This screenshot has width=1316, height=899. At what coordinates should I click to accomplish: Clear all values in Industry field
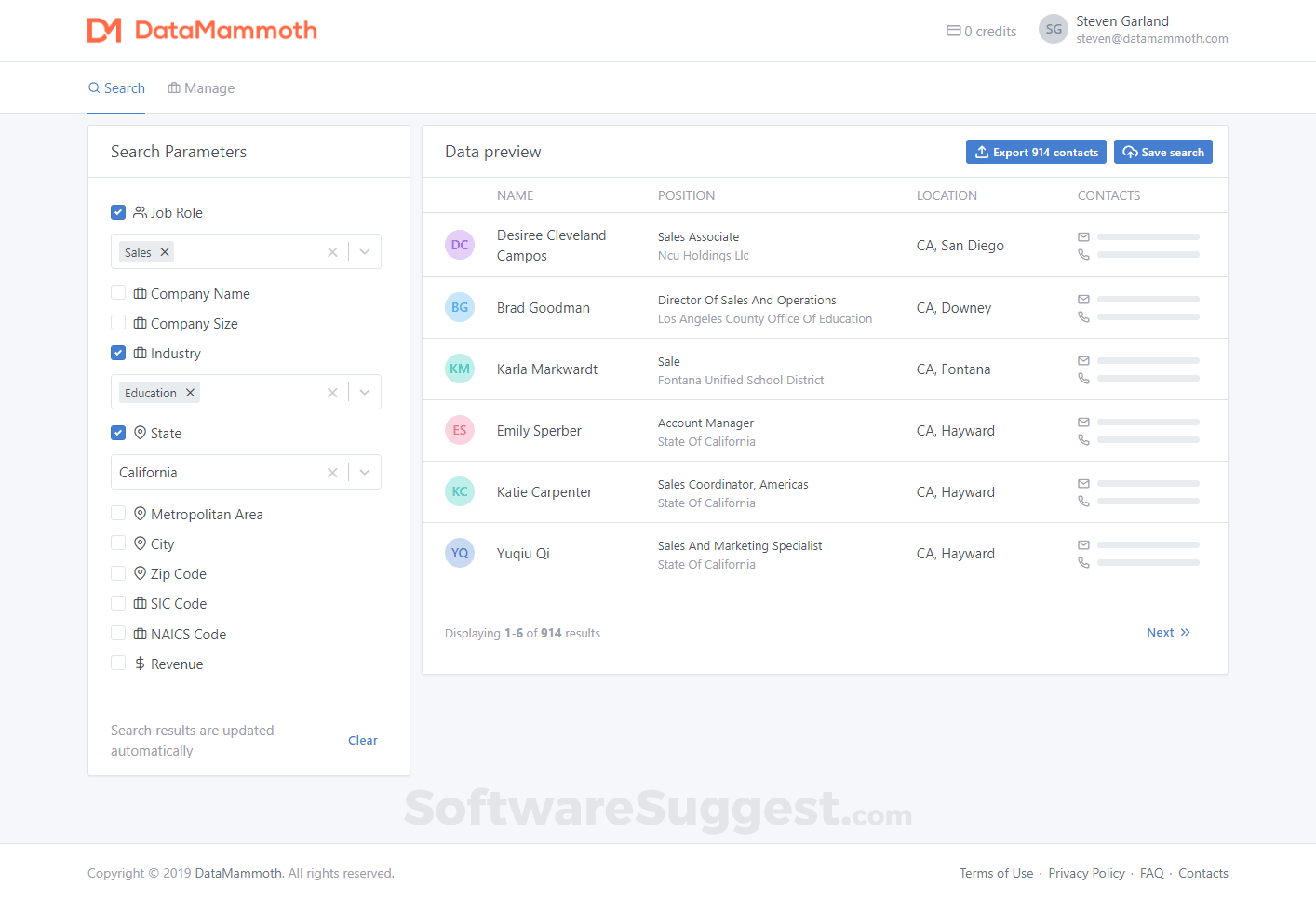pos(332,393)
